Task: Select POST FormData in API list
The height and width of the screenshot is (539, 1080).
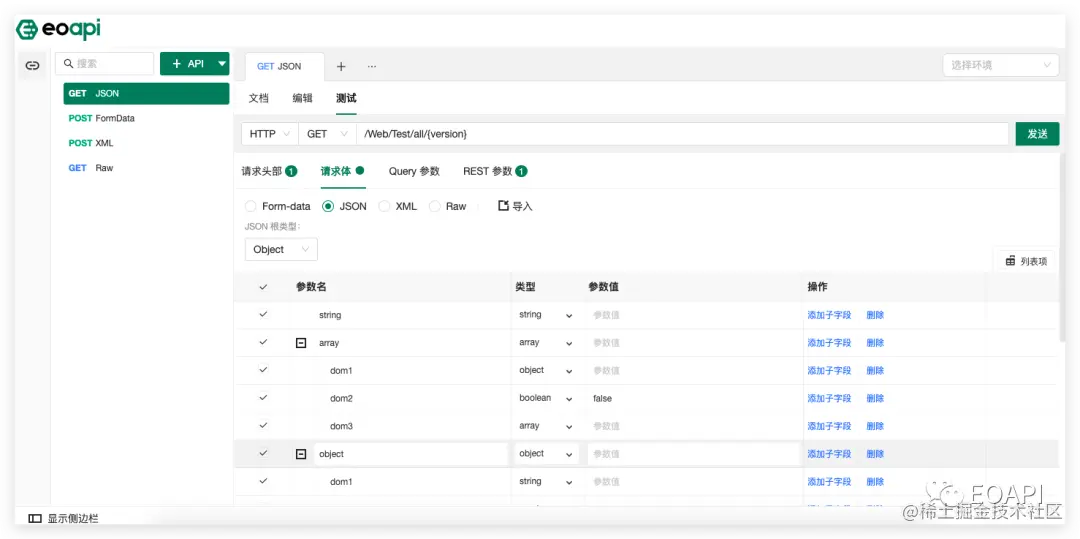Action: 146,118
